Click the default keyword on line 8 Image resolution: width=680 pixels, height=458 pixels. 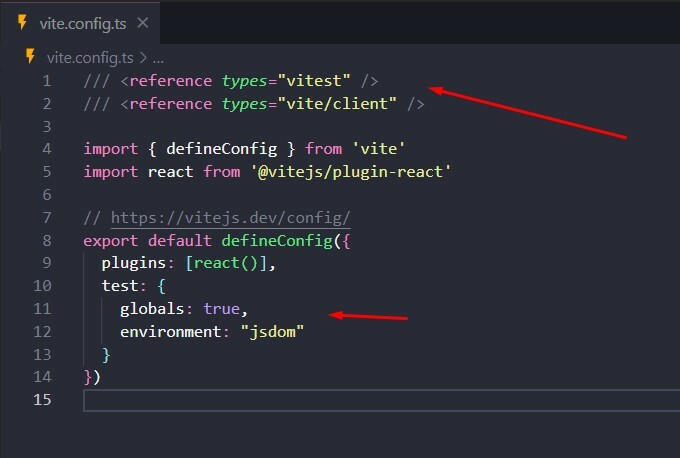coord(180,241)
